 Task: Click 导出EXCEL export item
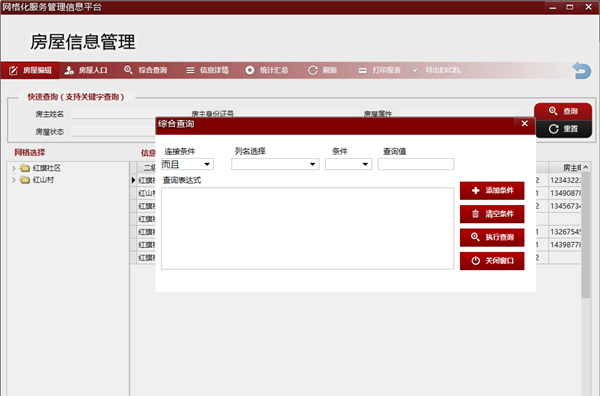436,70
